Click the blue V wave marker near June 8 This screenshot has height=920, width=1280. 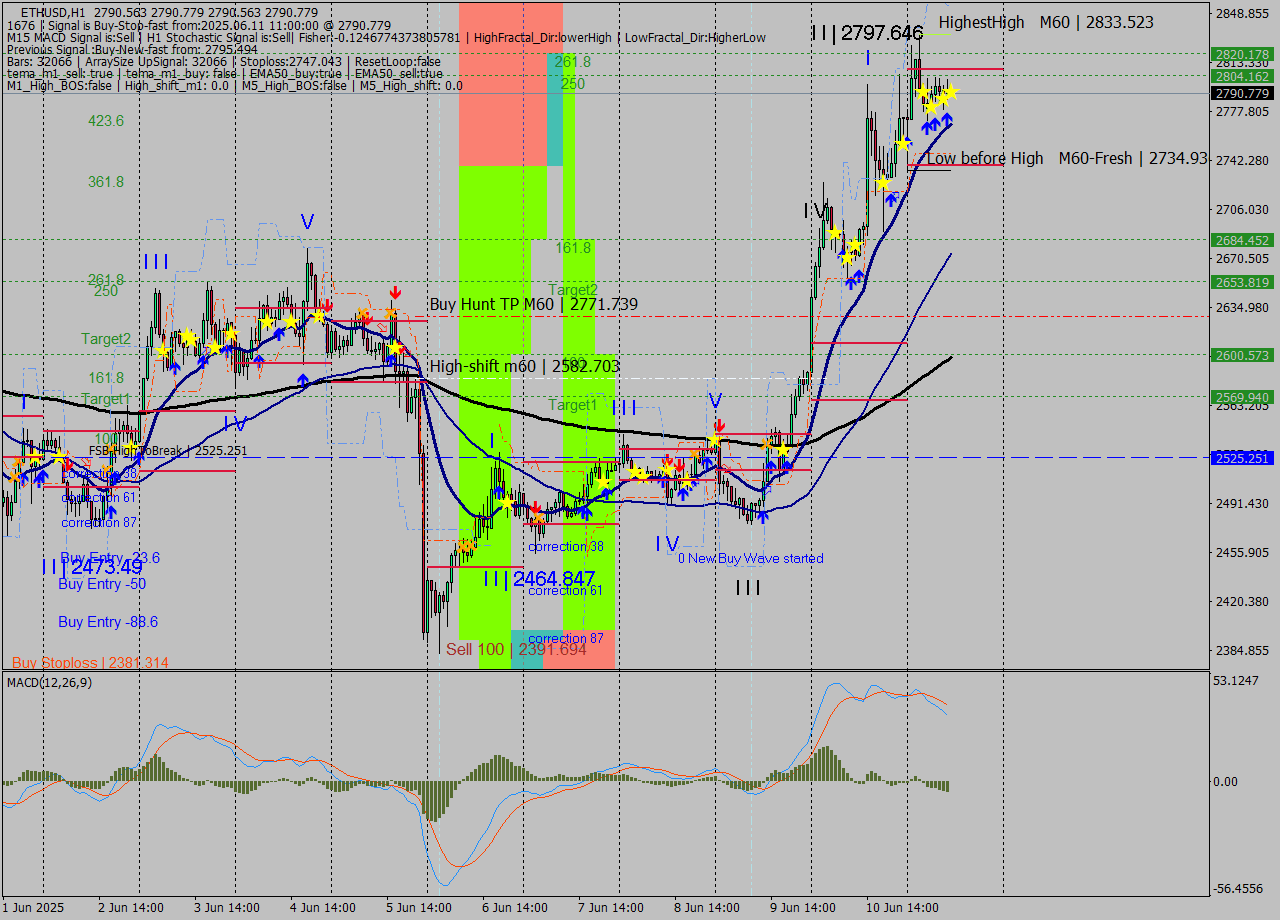[716, 399]
